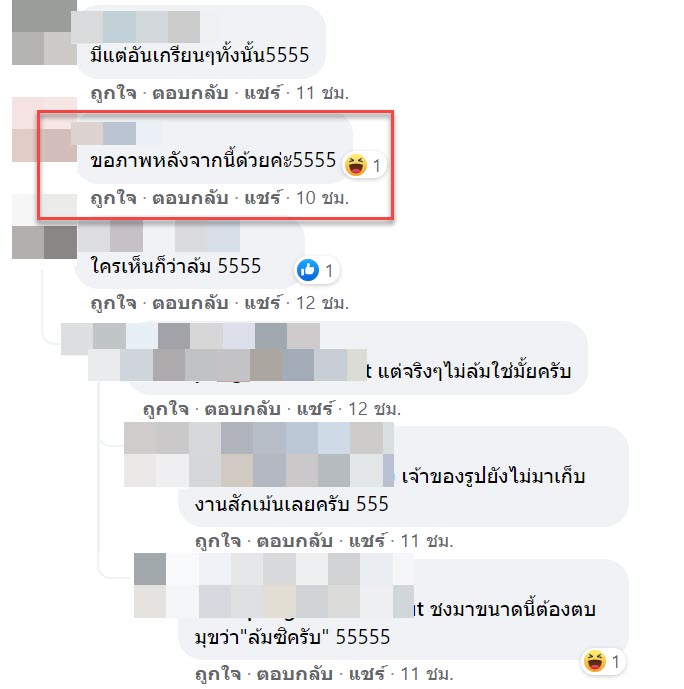This screenshot has height=689, width=684.
Task: Open the 10 ชม. timestamp link
Action: click(322, 198)
